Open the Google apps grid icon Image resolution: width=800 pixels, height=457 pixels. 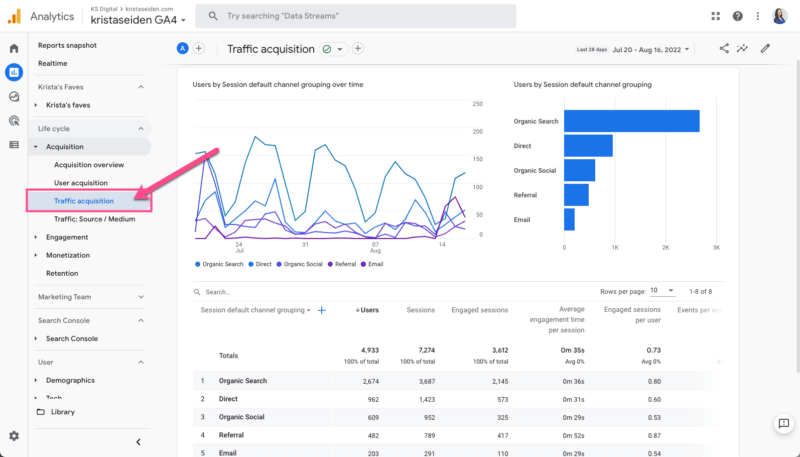(715, 16)
